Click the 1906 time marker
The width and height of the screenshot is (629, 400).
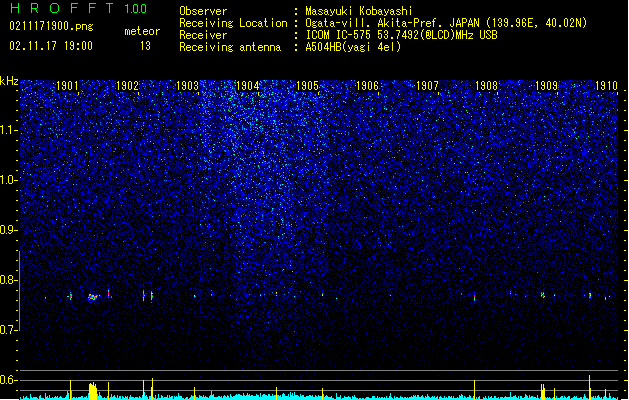[x=367, y=86]
